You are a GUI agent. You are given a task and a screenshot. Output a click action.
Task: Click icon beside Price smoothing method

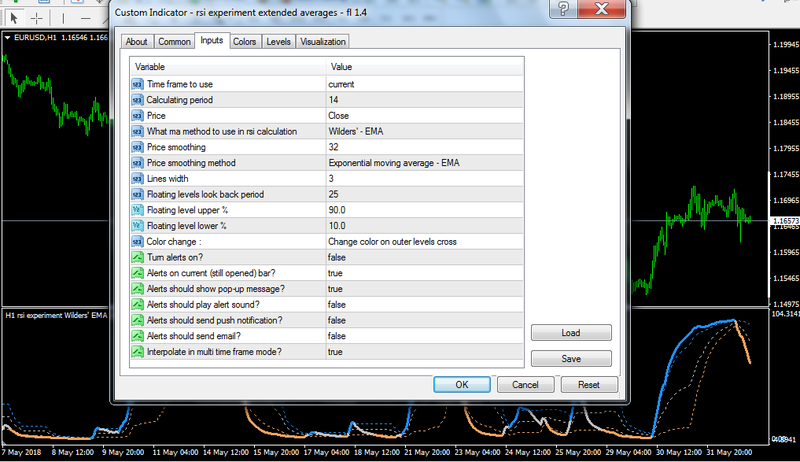tap(137, 163)
